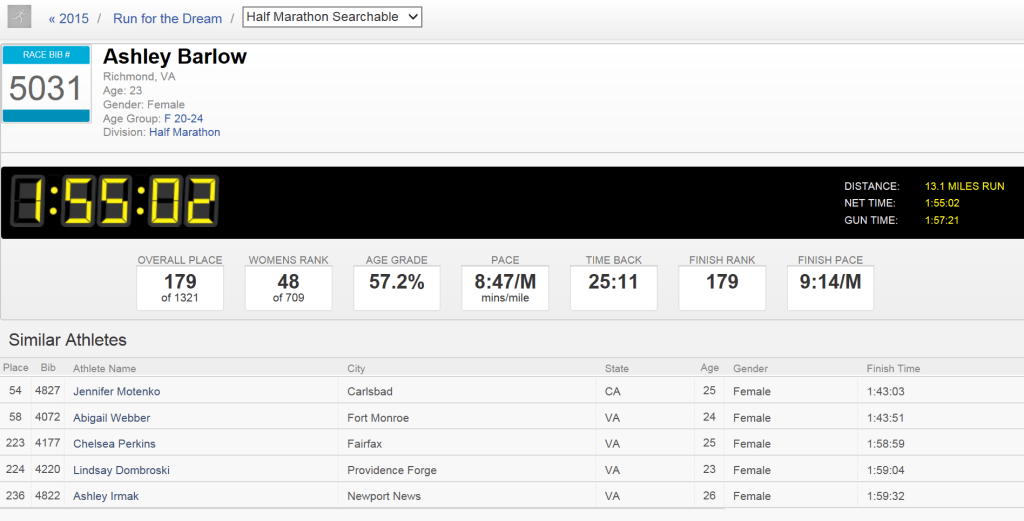Expand the Half Marathon Searchable dropdown
The width and height of the screenshot is (1024, 521).
(332, 17)
